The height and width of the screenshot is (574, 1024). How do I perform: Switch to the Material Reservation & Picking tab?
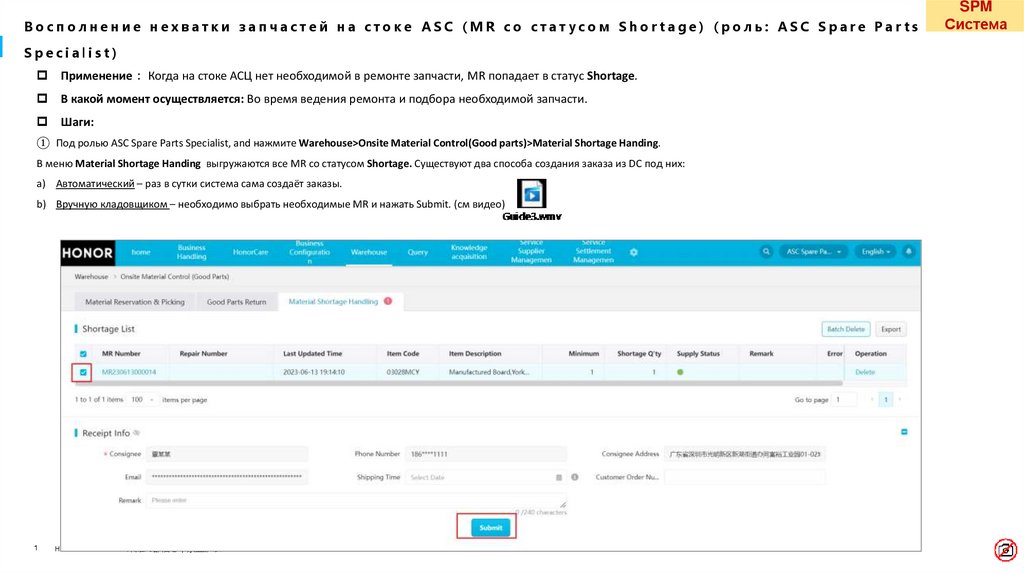point(135,302)
